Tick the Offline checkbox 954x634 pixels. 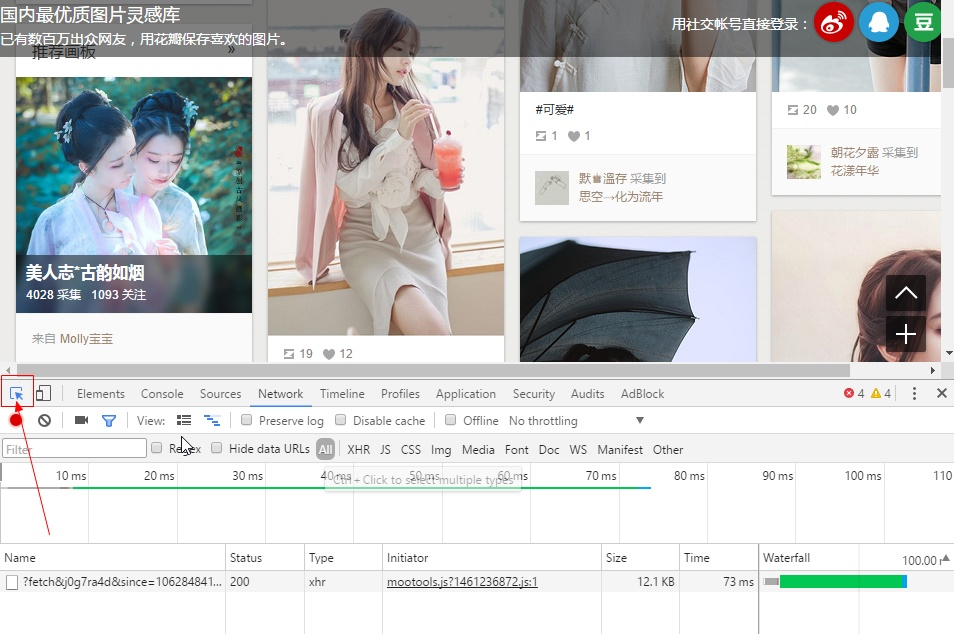(x=451, y=420)
